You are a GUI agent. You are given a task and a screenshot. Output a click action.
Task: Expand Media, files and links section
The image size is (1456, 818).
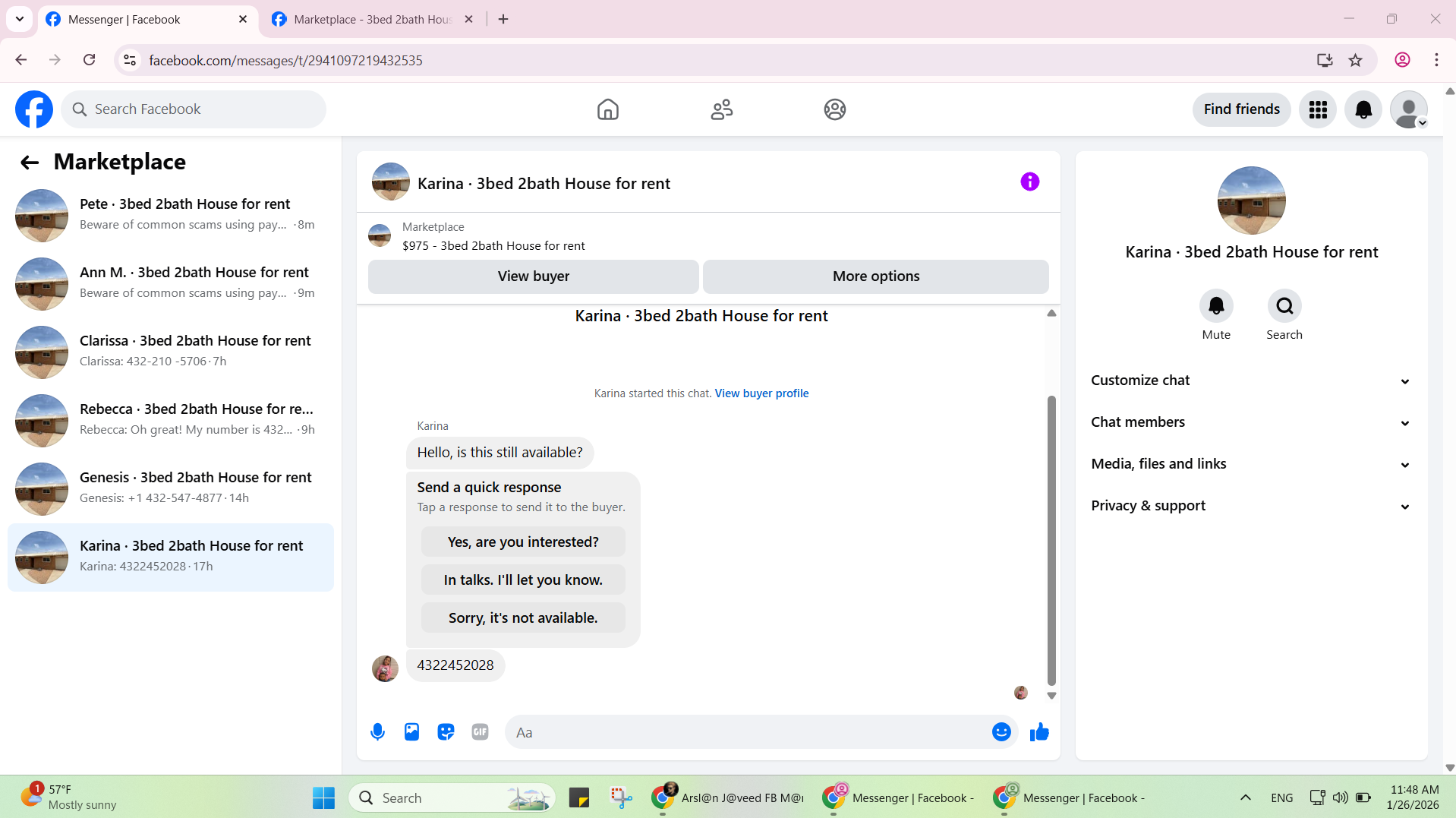[x=1251, y=464]
